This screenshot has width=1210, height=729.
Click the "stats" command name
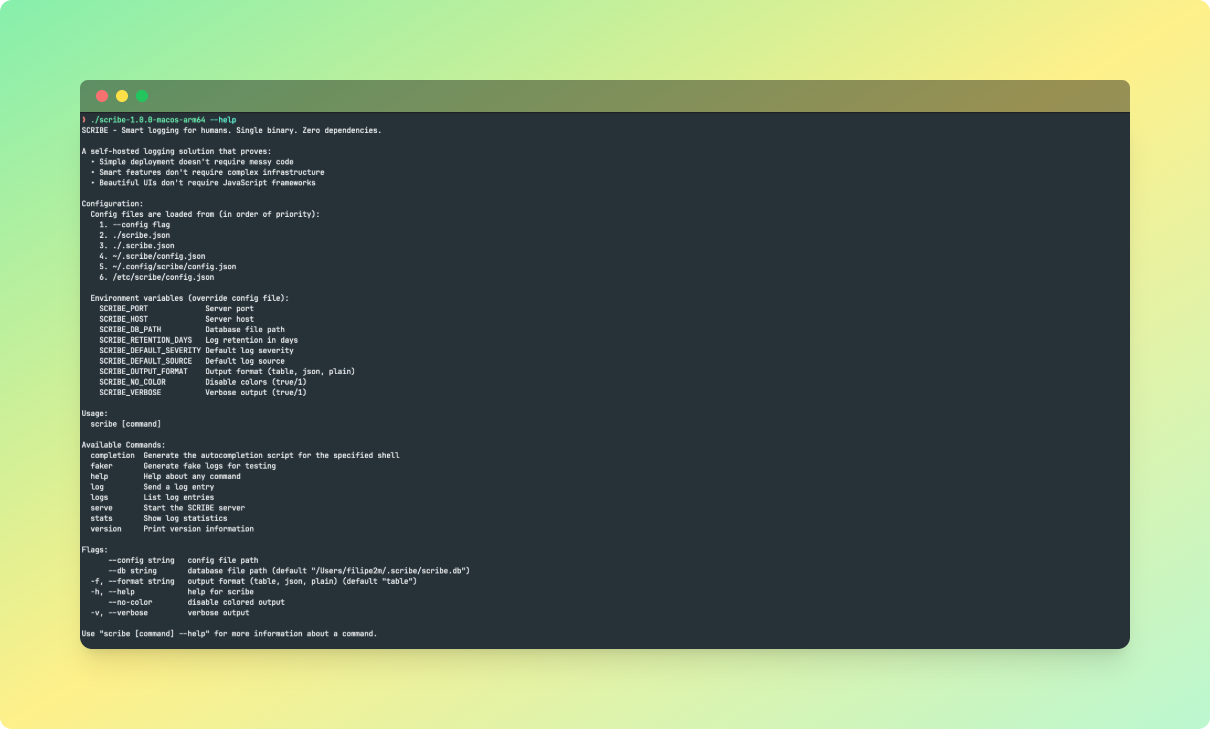[x=101, y=518]
